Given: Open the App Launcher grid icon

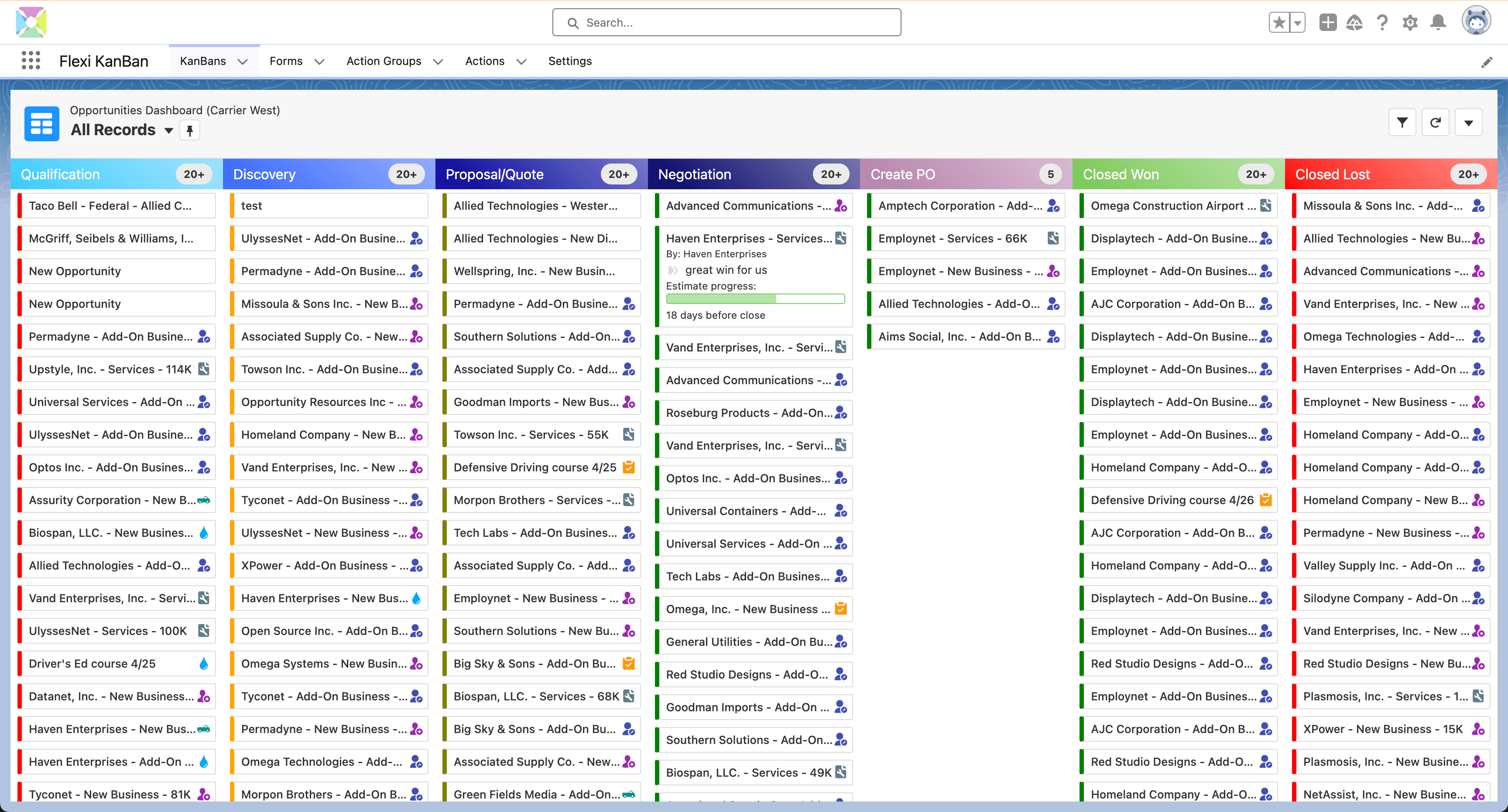Looking at the screenshot, I should (31, 61).
